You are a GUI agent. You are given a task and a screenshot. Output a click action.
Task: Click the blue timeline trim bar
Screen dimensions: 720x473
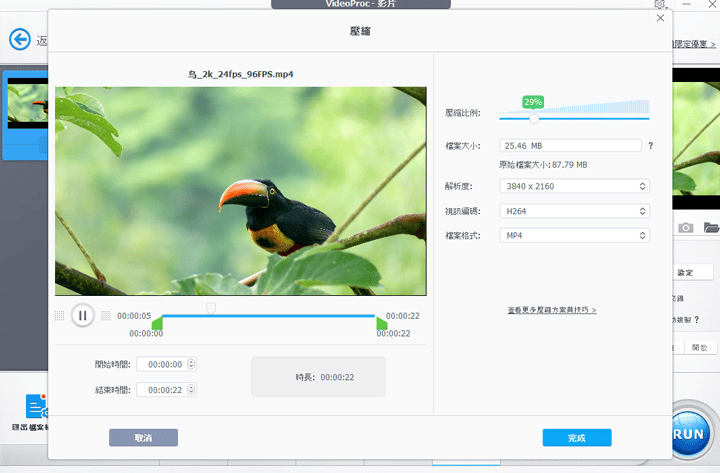tap(269, 316)
